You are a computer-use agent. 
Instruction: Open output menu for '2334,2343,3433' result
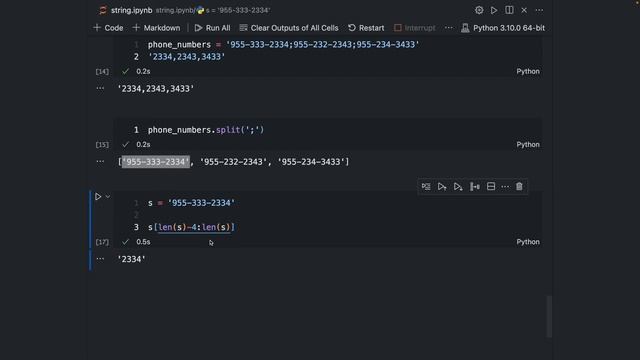[100, 88]
